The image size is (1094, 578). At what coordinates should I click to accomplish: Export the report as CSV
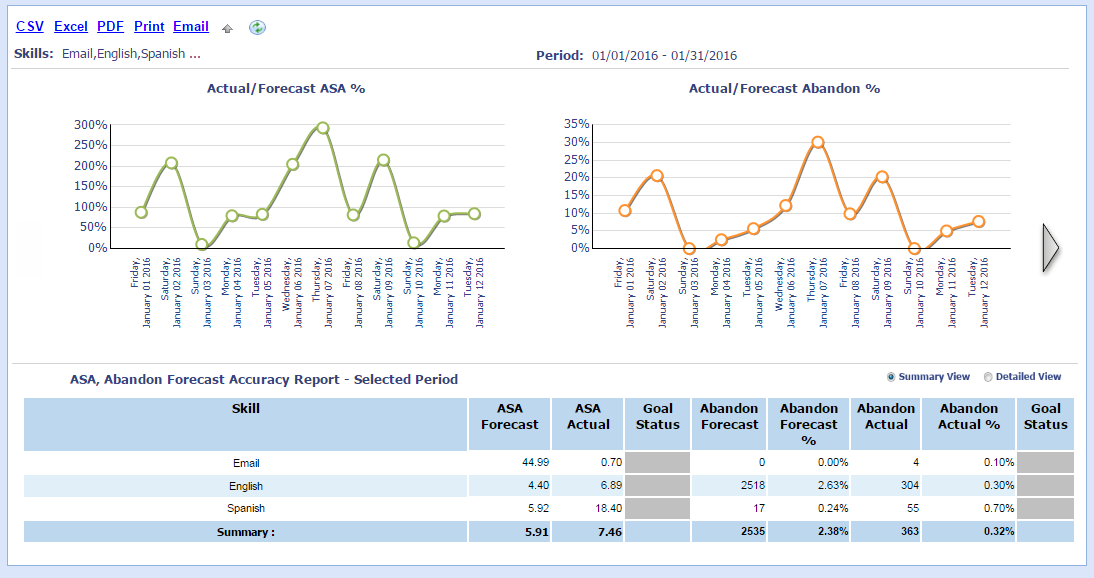click(30, 27)
